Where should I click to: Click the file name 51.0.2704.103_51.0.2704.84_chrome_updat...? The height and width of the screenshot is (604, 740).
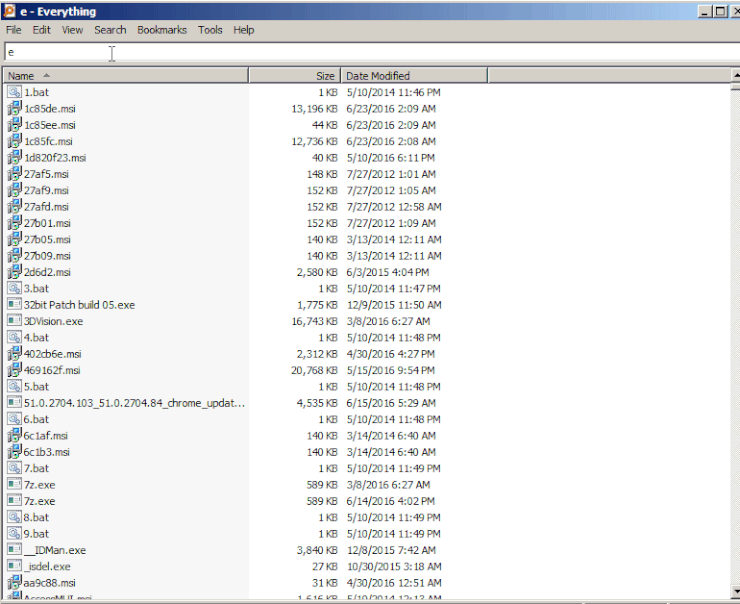(134, 403)
